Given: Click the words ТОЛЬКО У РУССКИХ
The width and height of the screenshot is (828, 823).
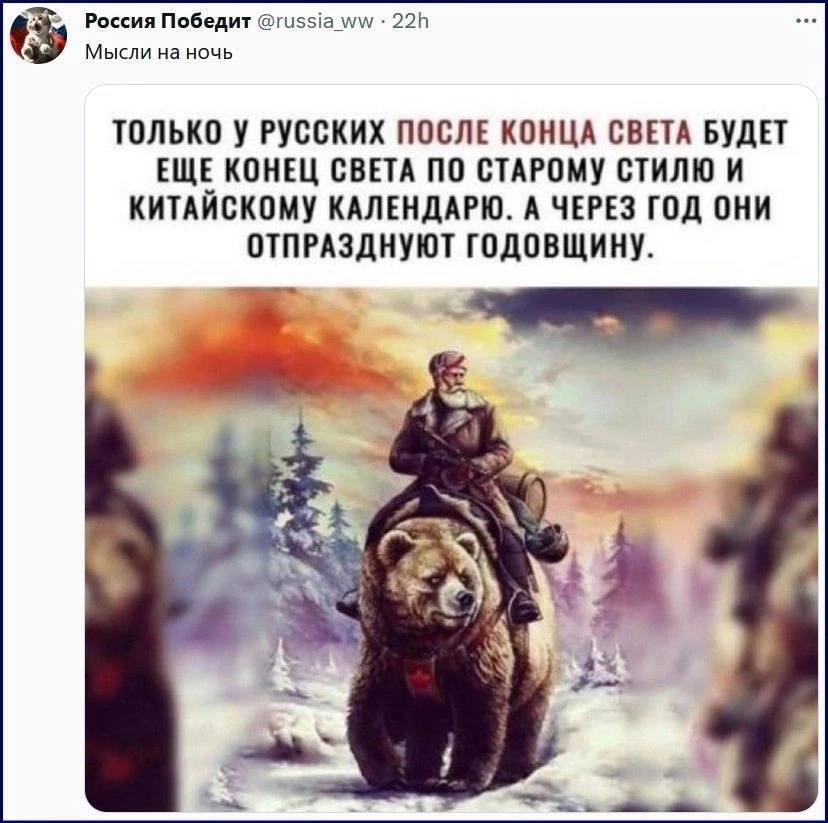Looking at the screenshot, I should click(x=249, y=132).
